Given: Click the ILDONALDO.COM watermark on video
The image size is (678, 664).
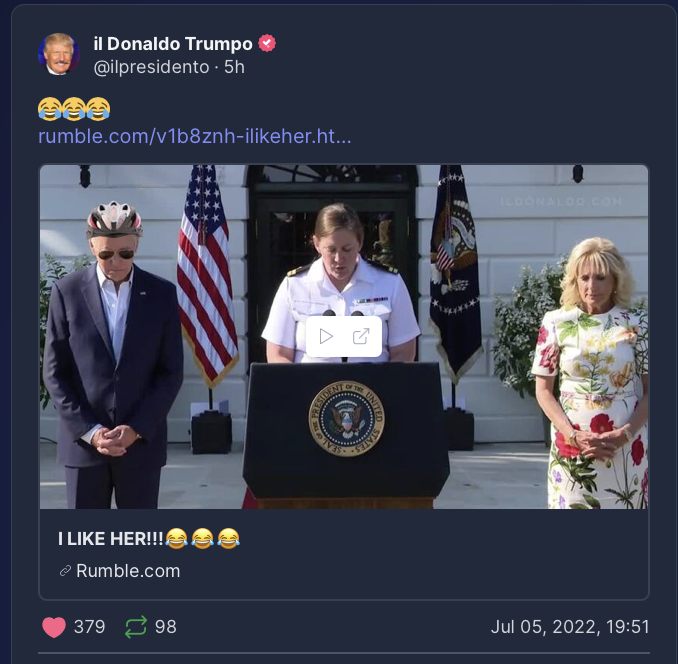Looking at the screenshot, I should pyautogui.click(x=561, y=201).
